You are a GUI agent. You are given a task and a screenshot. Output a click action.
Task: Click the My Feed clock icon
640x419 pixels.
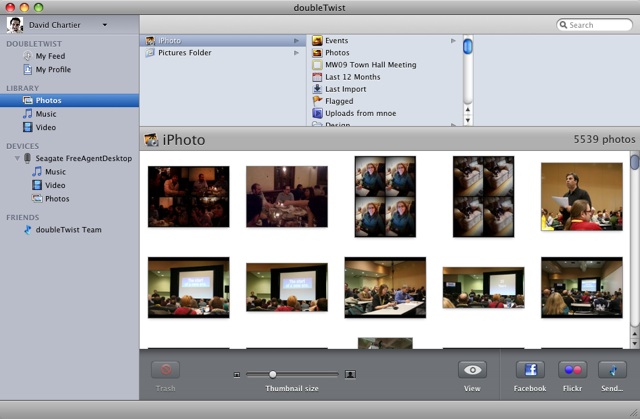click(27, 56)
